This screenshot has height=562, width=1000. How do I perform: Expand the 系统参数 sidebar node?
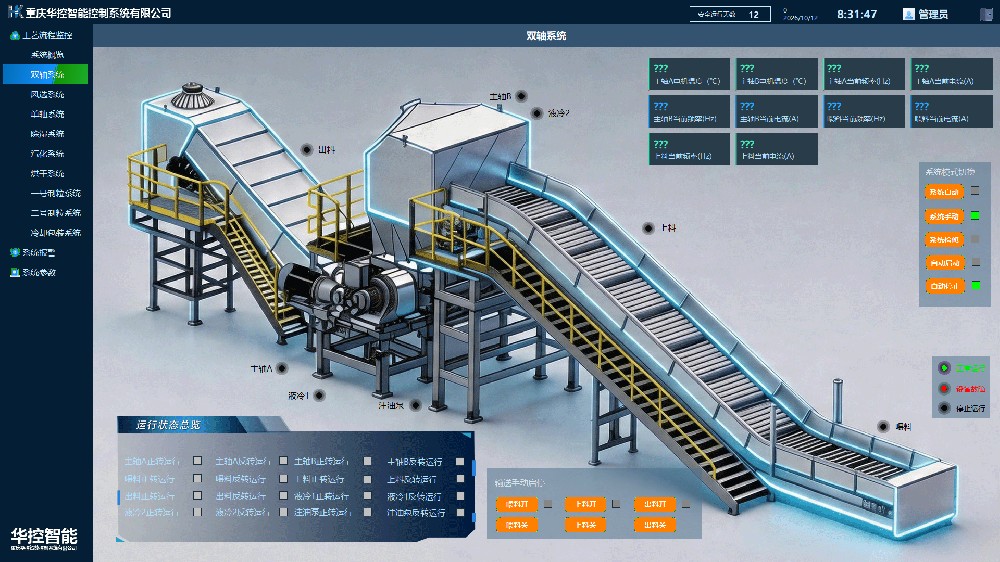(x=39, y=272)
